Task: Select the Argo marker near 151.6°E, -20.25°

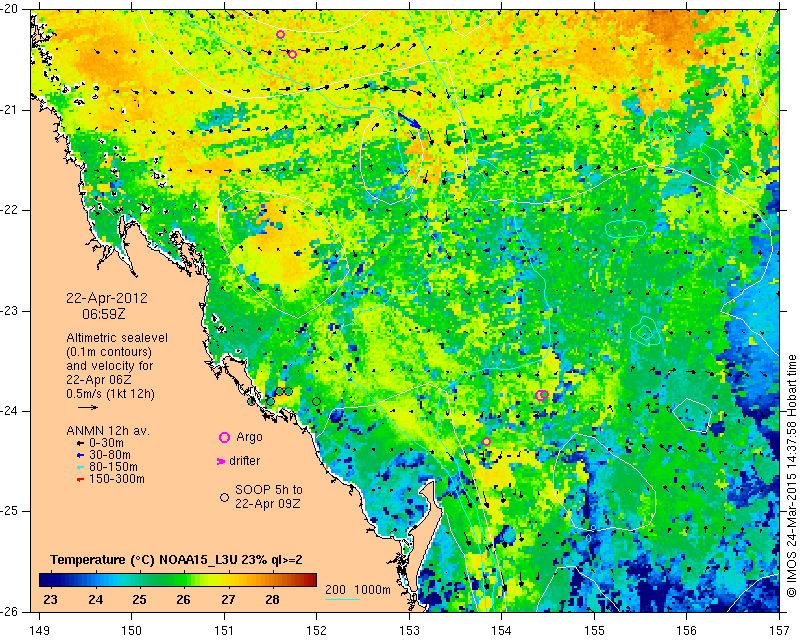Action: click(x=280, y=35)
